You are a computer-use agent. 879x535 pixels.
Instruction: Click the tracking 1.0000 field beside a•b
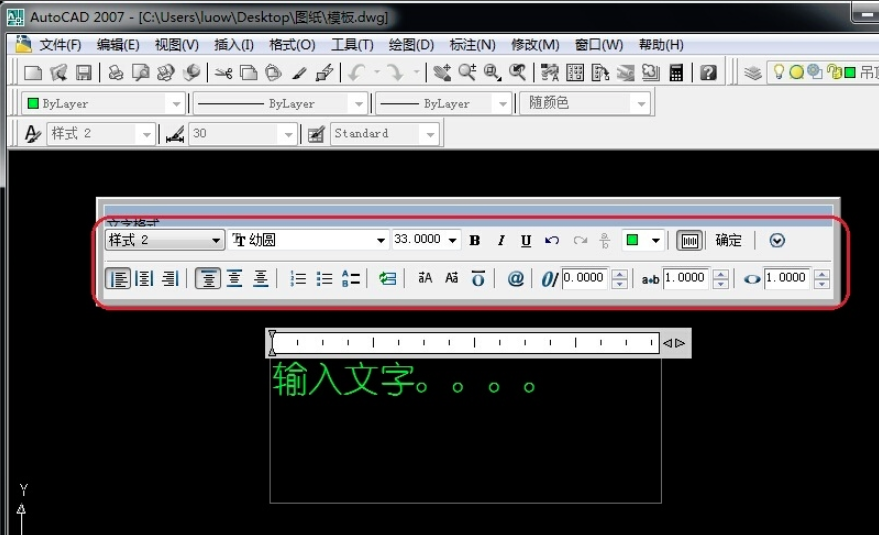[687, 278]
